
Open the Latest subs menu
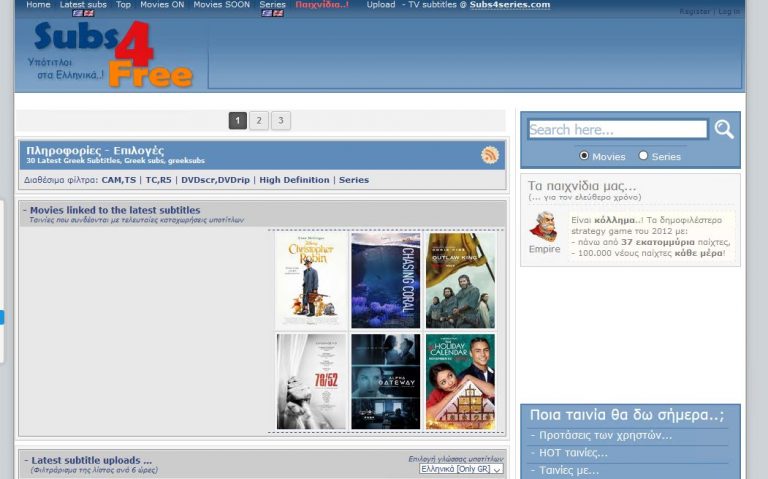click(83, 4)
